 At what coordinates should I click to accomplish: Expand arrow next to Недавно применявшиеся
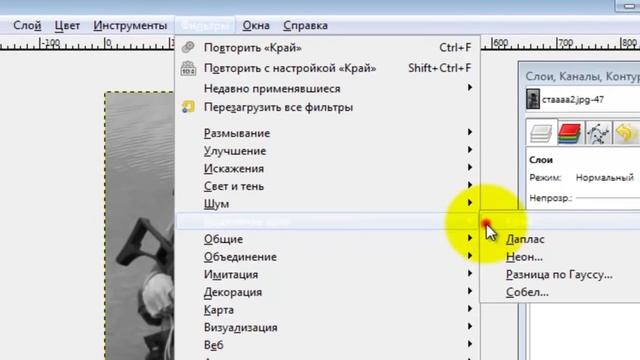coord(470,87)
